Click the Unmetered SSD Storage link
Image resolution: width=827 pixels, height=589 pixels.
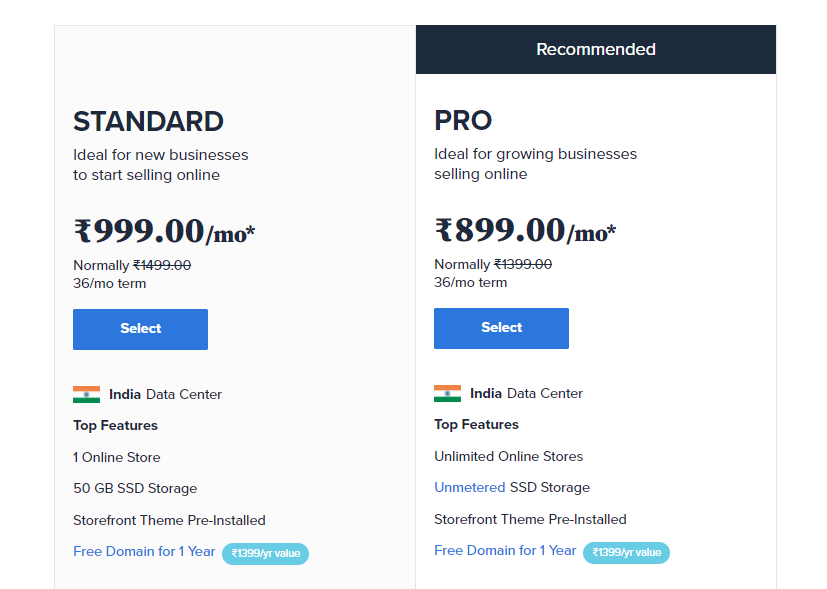pyautogui.click(x=469, y=487)
